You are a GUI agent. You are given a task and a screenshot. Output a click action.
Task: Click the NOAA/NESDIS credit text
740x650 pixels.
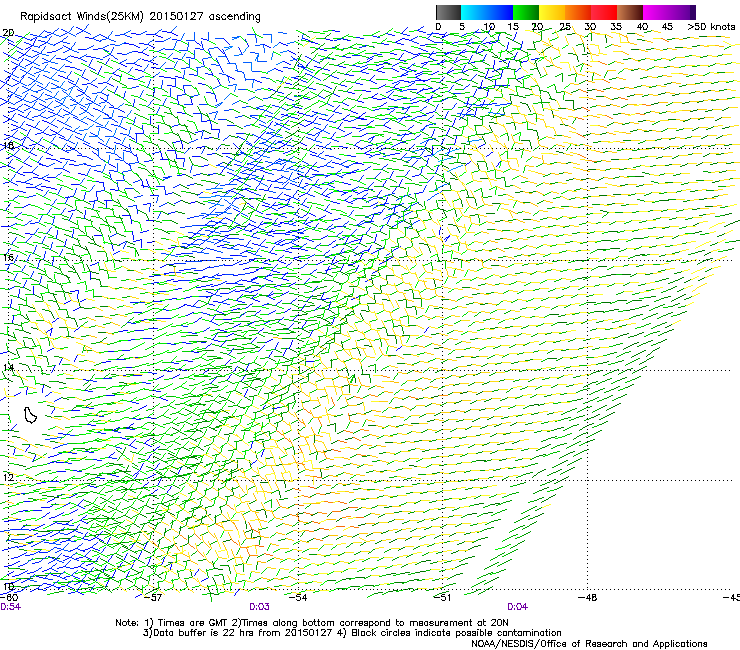click(x=589, y=644)
